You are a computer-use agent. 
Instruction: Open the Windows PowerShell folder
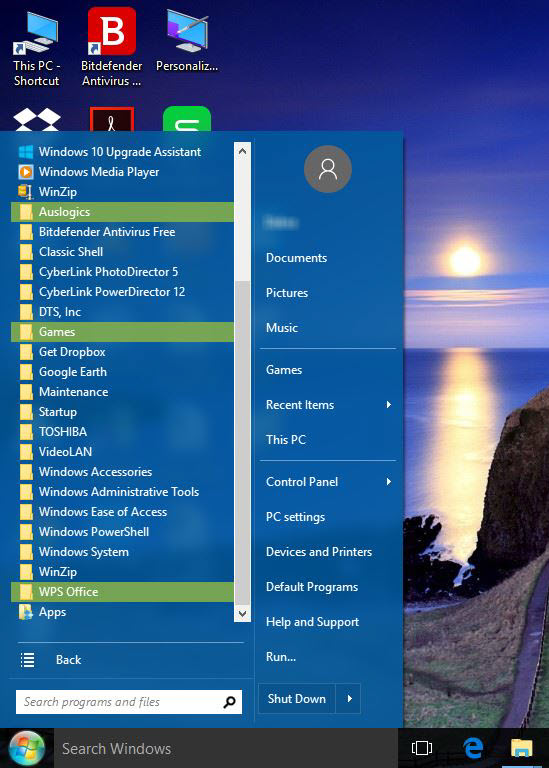[x=122, y=532]
